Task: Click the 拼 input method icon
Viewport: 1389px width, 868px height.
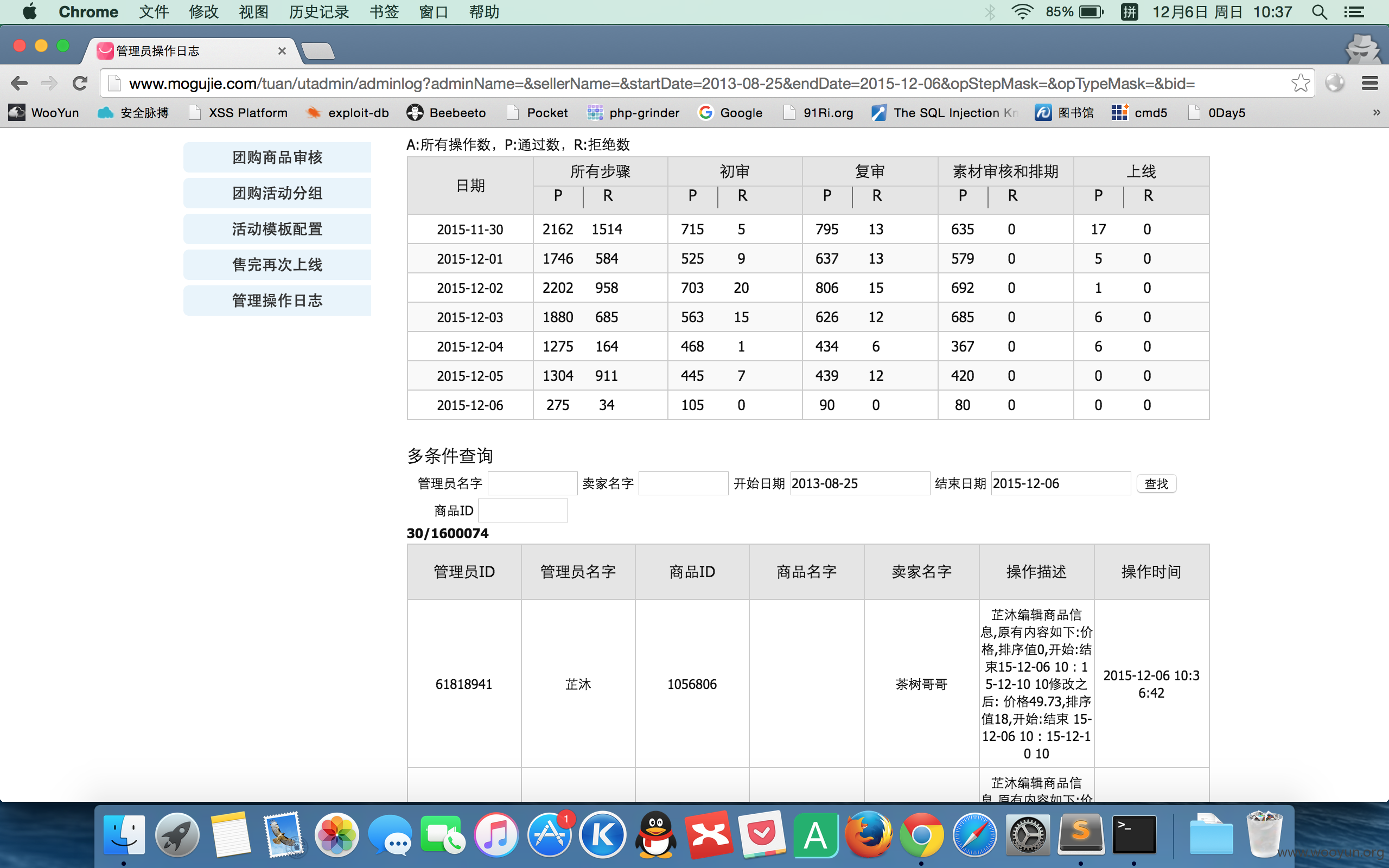Action: tap(1129, 12)
